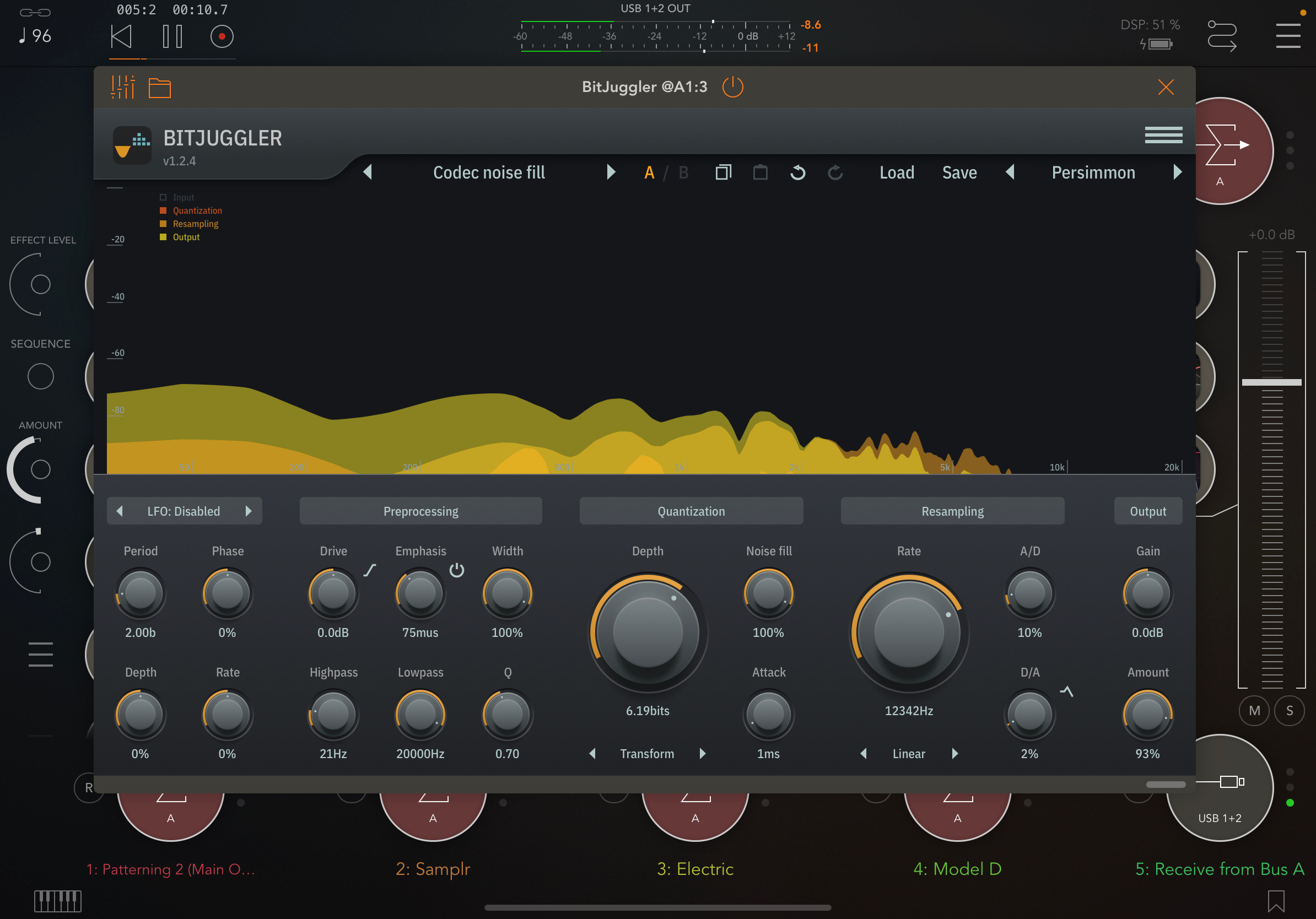Viewport: 1316px width, 919px height.
Task: Click the routing arrows icon
Action: tap(1221, 36)
